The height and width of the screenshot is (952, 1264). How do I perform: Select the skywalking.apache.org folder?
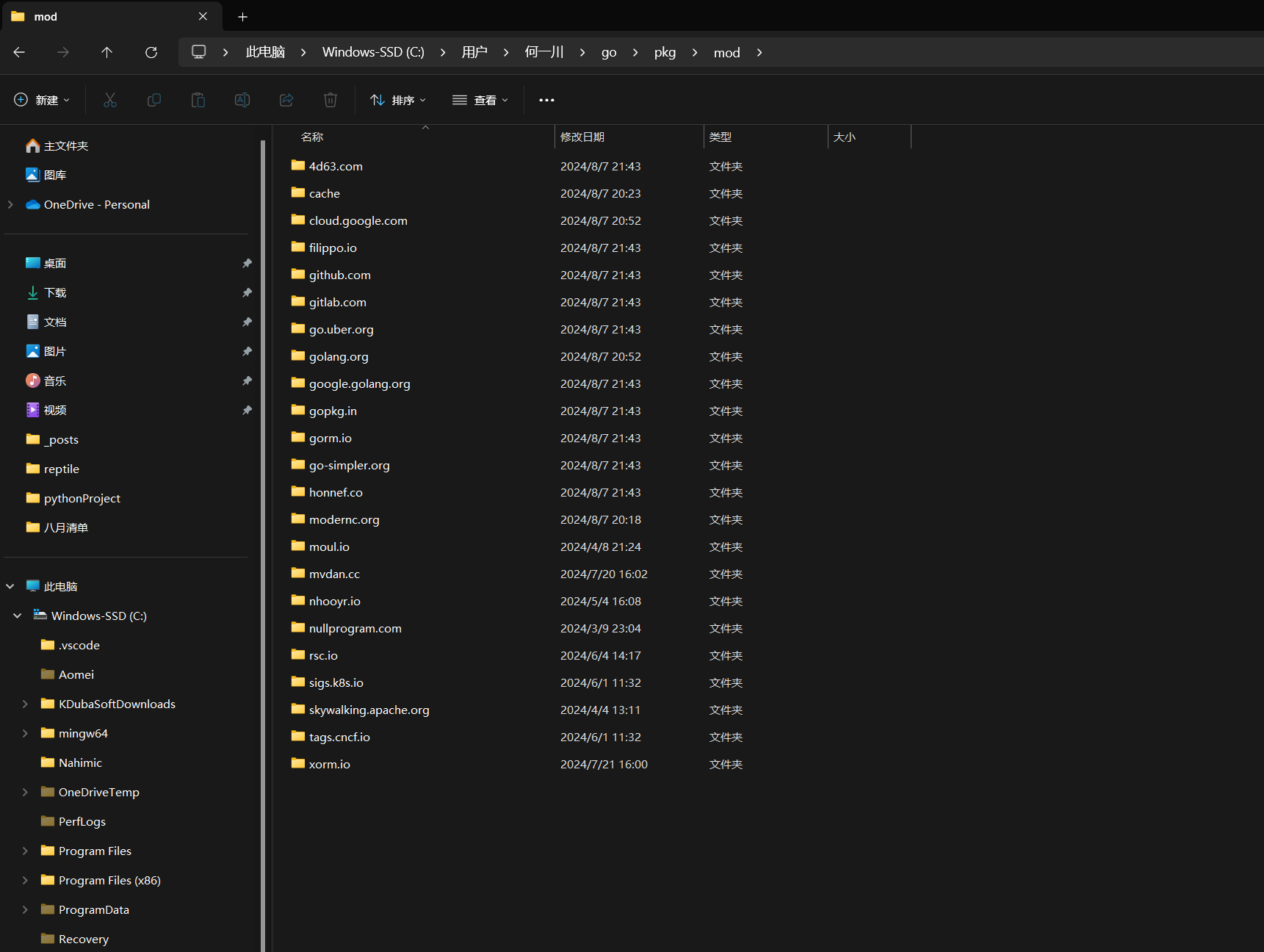click(x=369, y=710)
